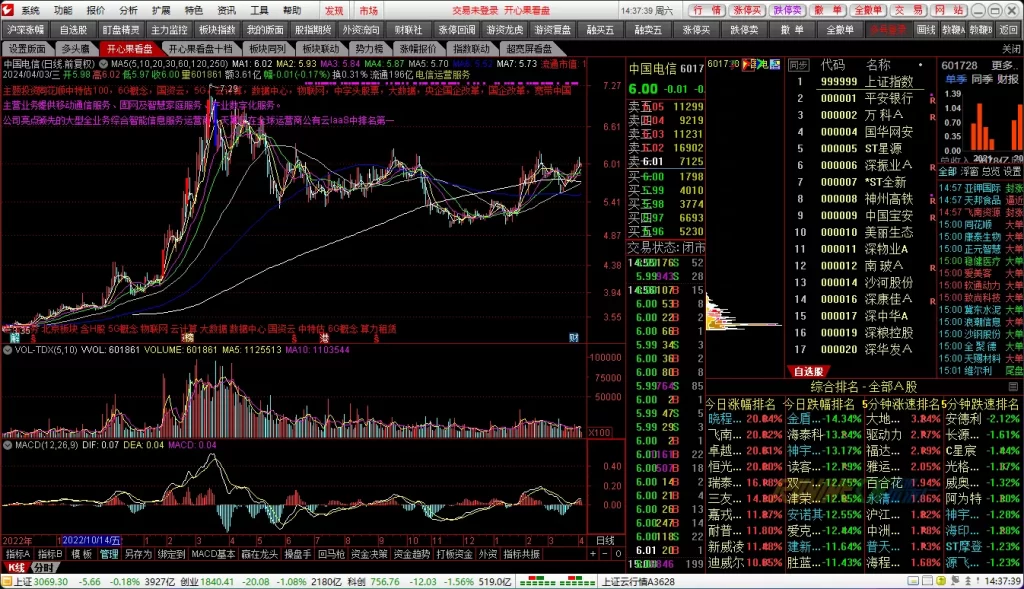This screenshot has height=589, width=1024.
Task: Click the 财 marker icon on chart axis
Action: click(573, 339)
